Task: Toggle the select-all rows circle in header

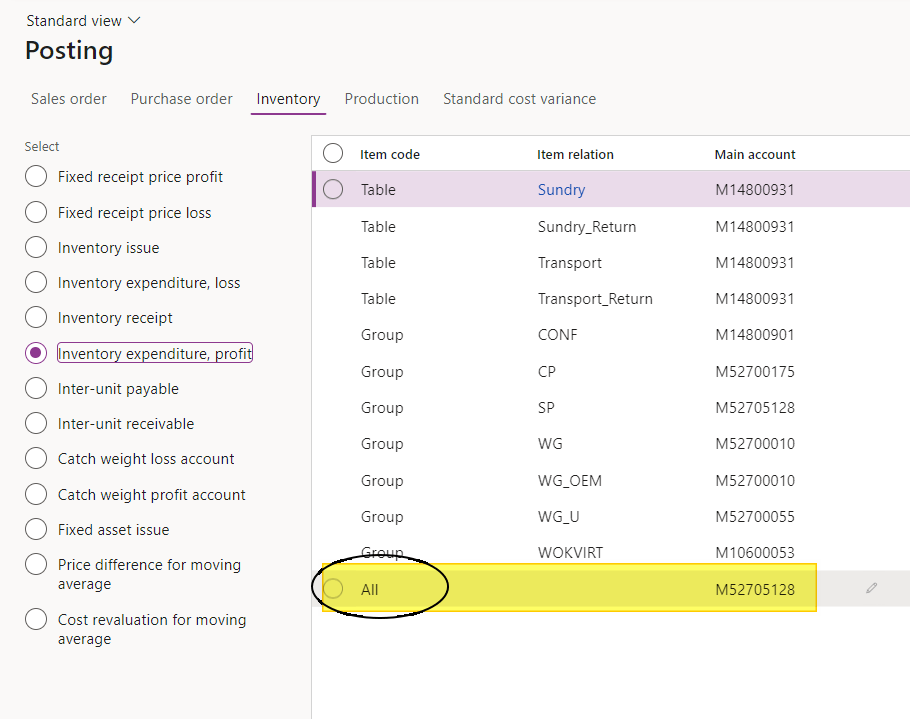Action: (333, 153)
